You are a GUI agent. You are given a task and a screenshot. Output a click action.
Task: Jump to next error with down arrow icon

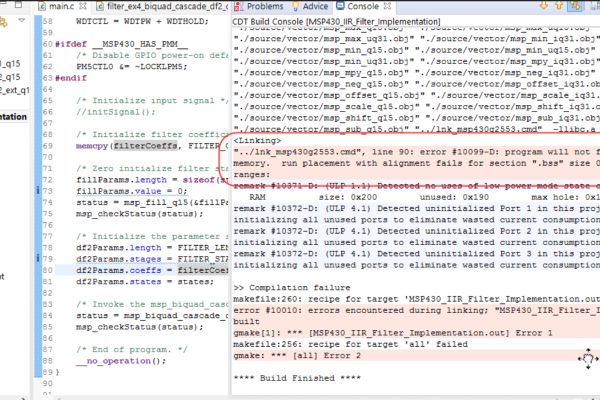[543, 5]
